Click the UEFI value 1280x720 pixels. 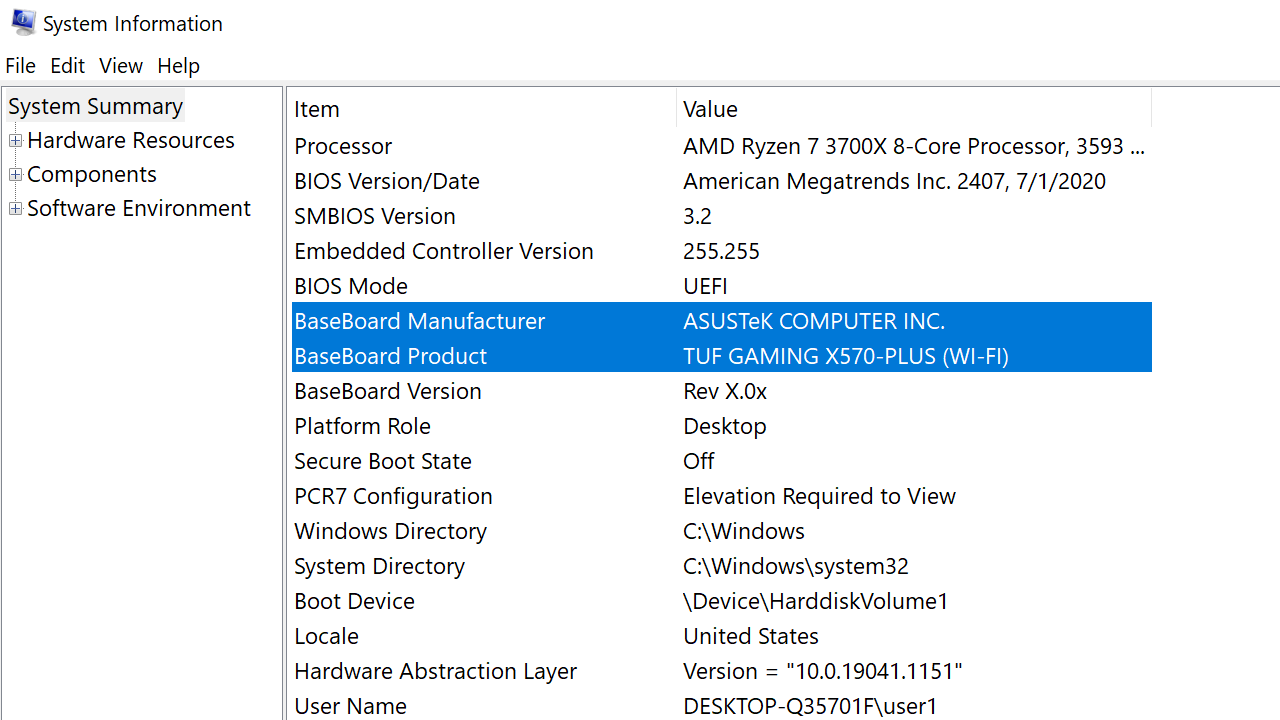pos(705,286)
